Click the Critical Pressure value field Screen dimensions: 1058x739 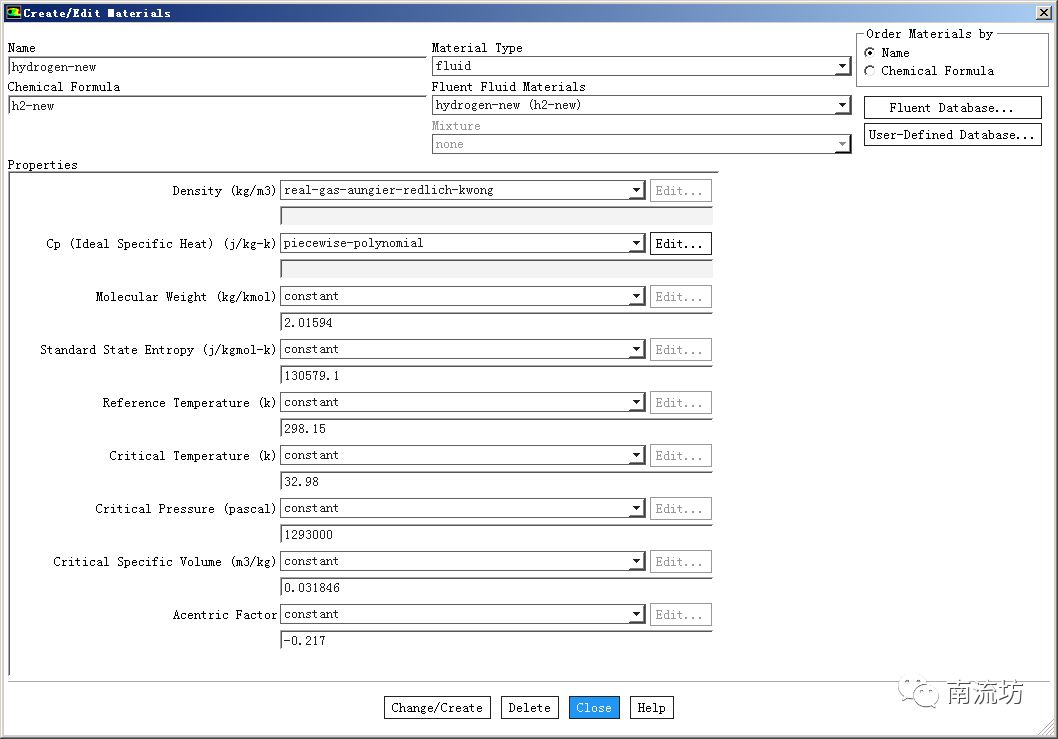[x=495, y=535]
